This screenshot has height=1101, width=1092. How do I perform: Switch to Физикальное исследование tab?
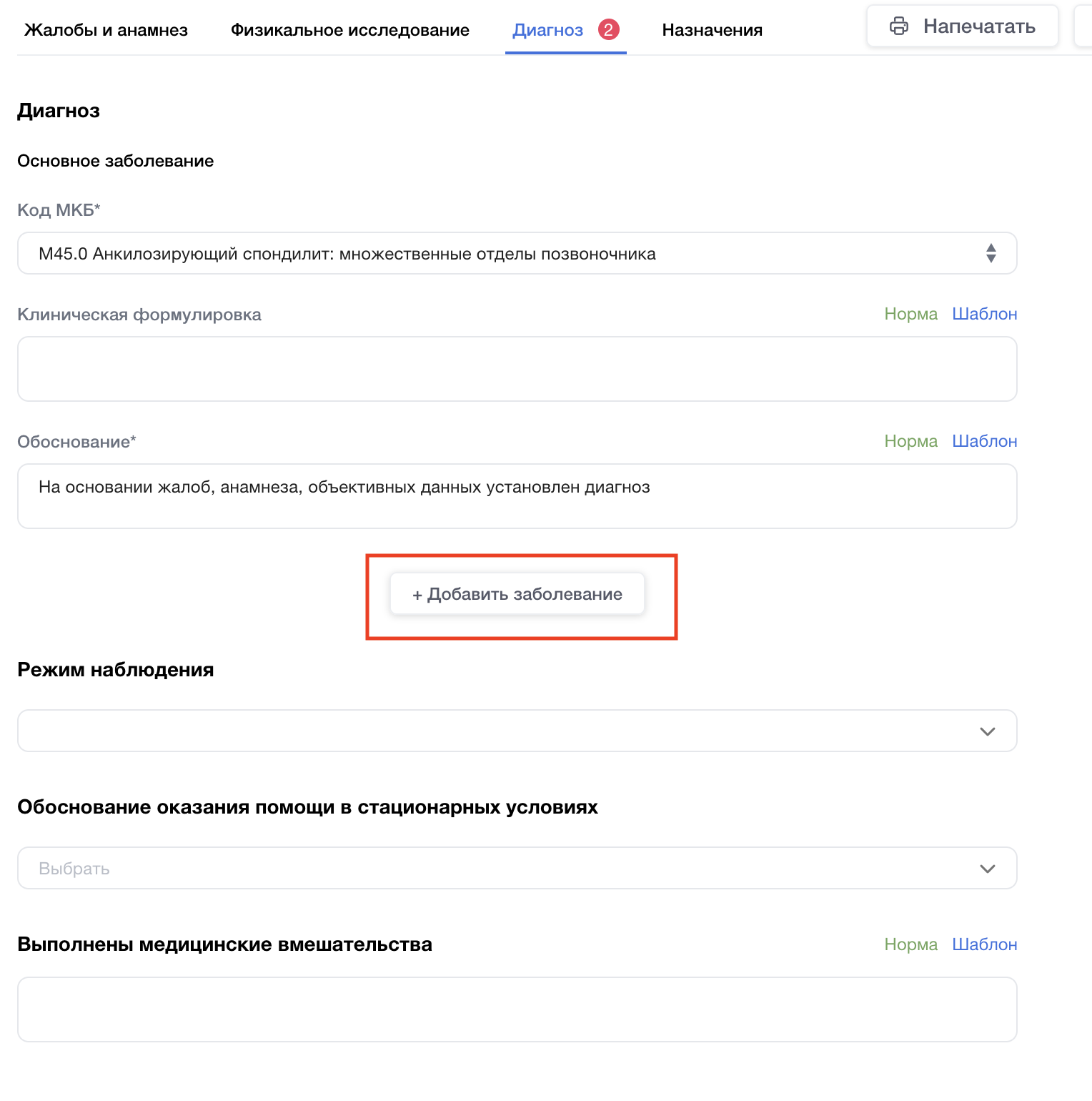[x=349, y=30]
